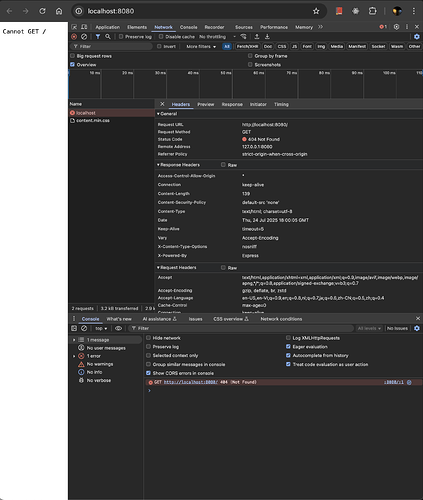
Task: Open console live expression eye icon
Action: pyautogui.click(x=118, y=328)
